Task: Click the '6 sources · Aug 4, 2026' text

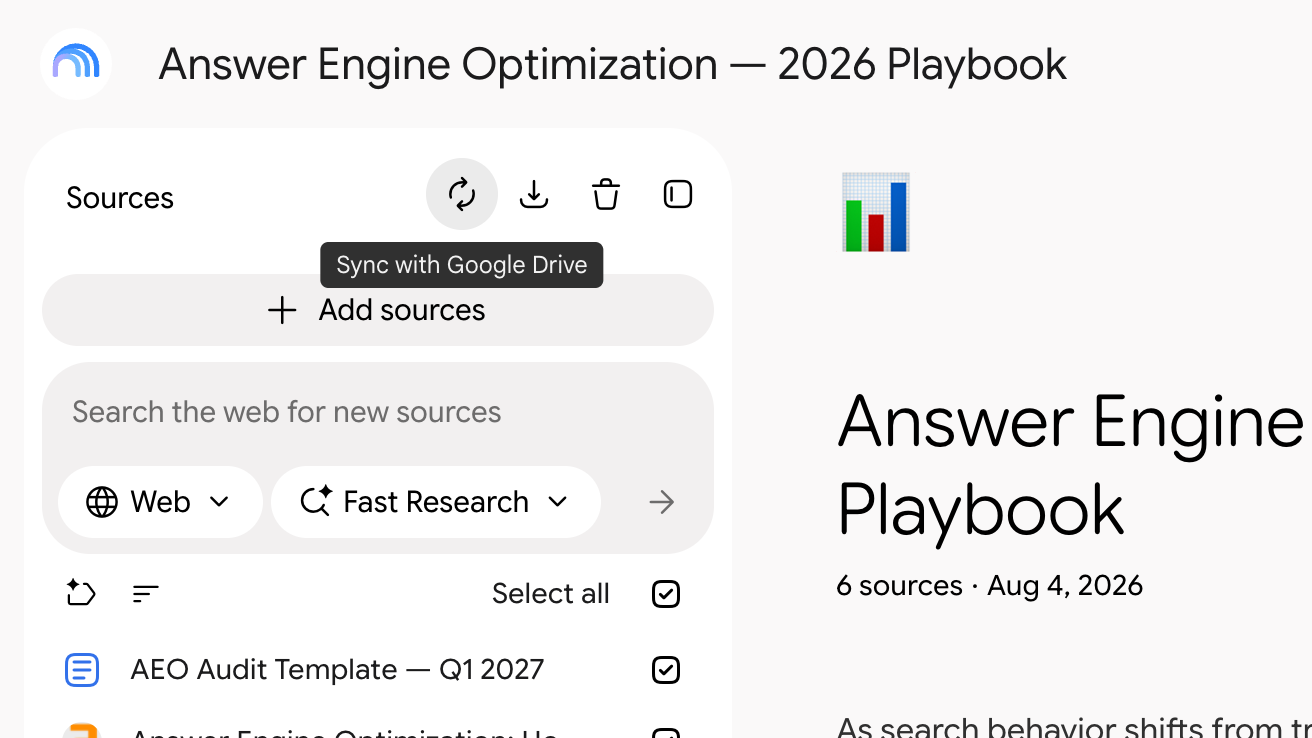Action: pos(989,585)
